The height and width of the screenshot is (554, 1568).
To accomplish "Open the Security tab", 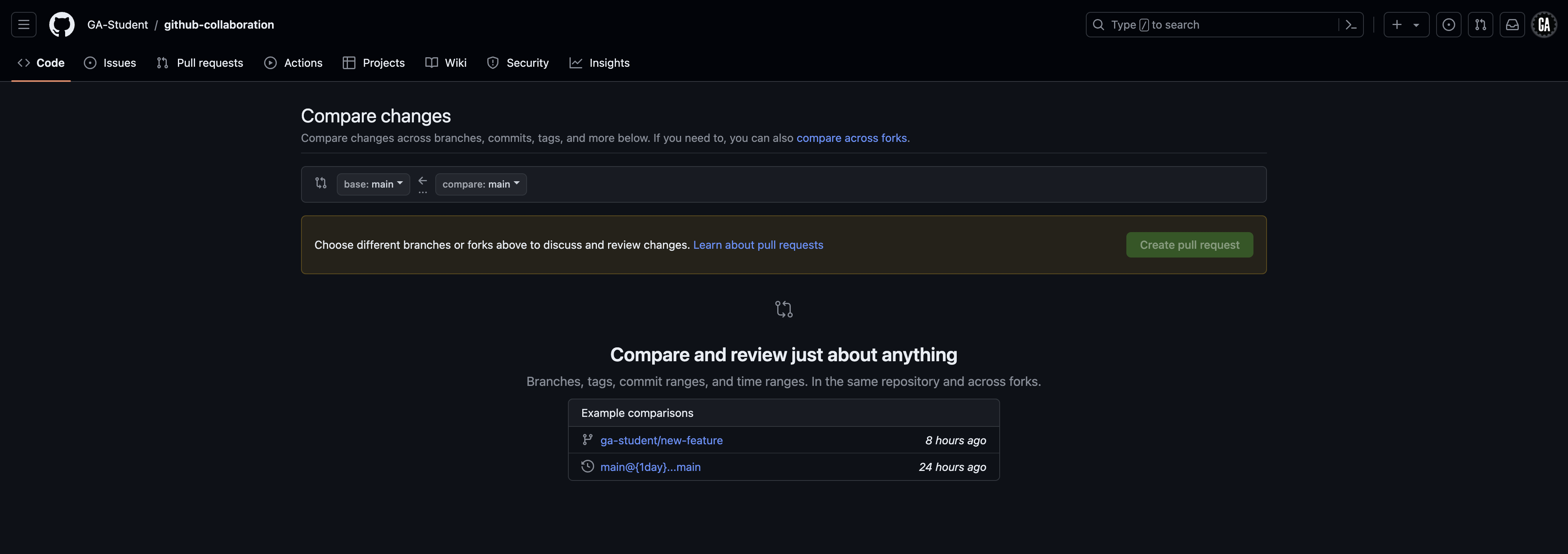I will point(526,63).
